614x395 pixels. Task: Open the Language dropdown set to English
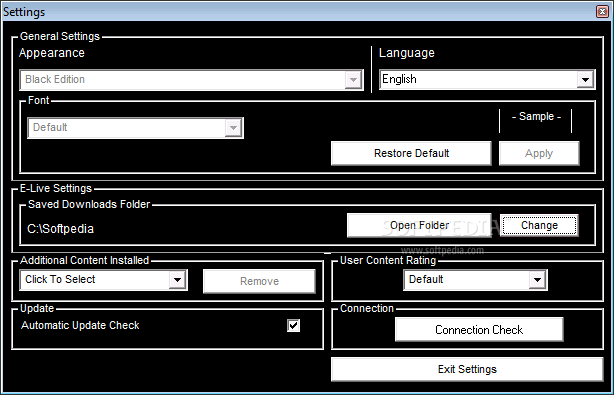pyautogui.click(x=487, y=80)
